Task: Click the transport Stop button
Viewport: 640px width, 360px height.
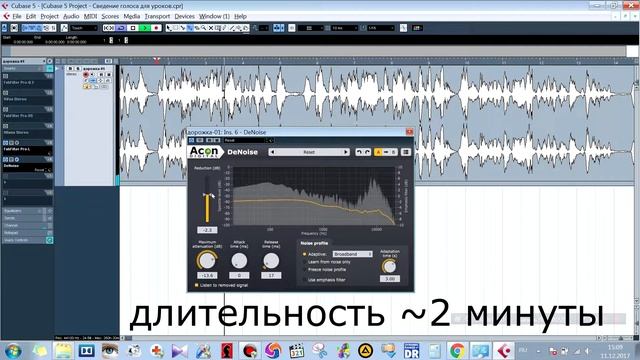Action: pyautogui.click(x=133, y=28)
